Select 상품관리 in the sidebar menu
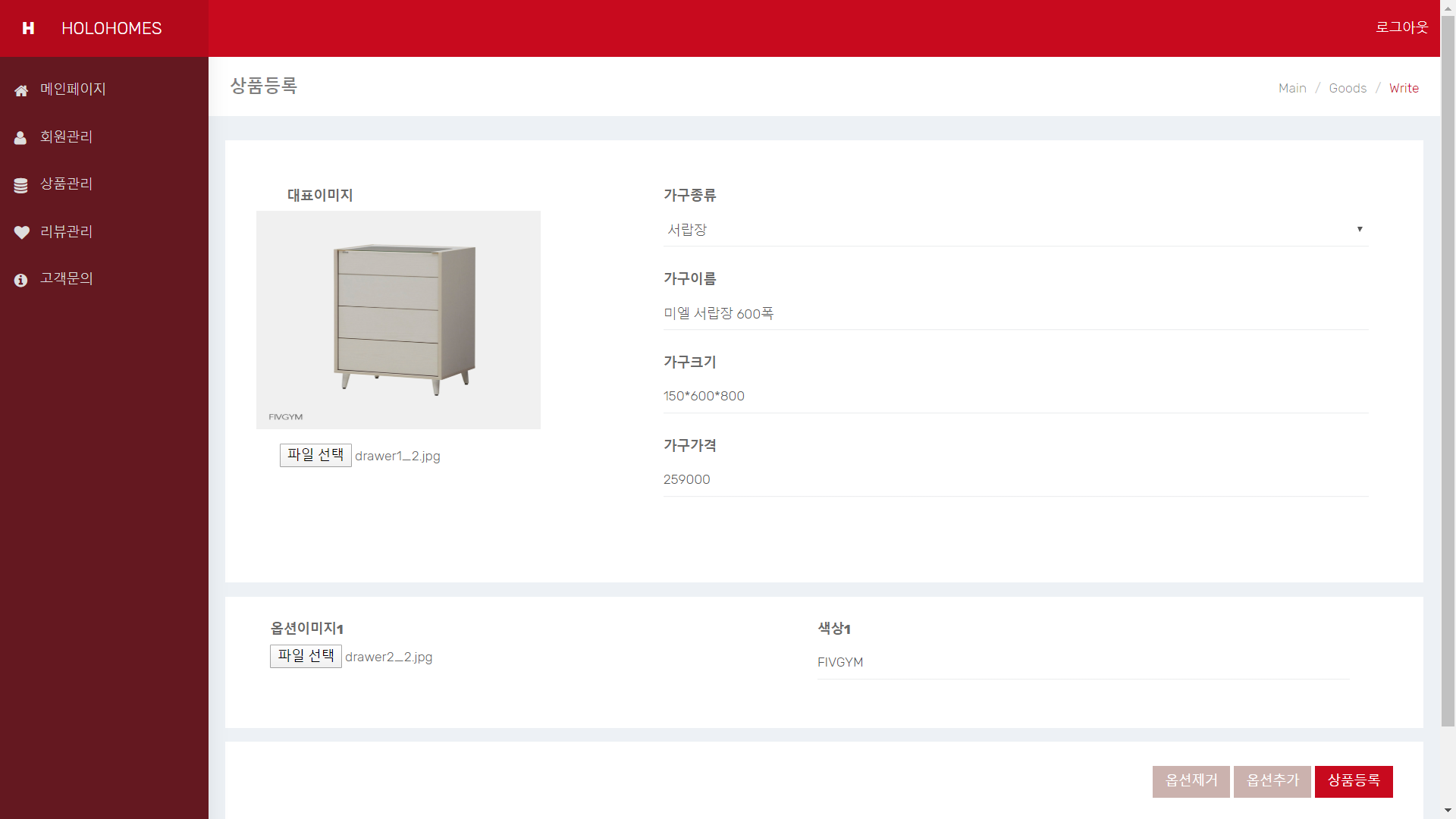Viewport: 1456px width, 819px height. tap(67, 184)
